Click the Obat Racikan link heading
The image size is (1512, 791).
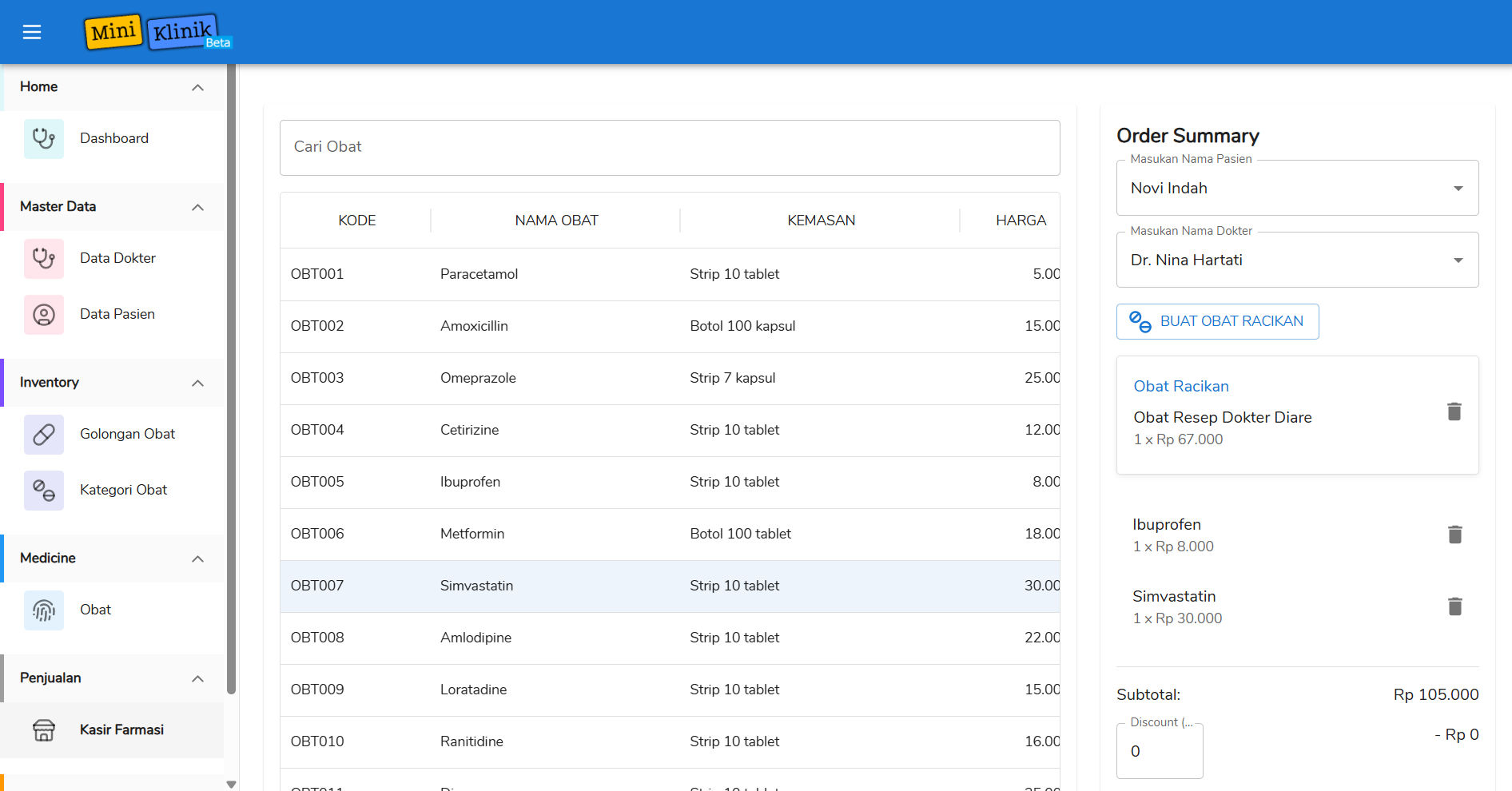pos(1181,387)
